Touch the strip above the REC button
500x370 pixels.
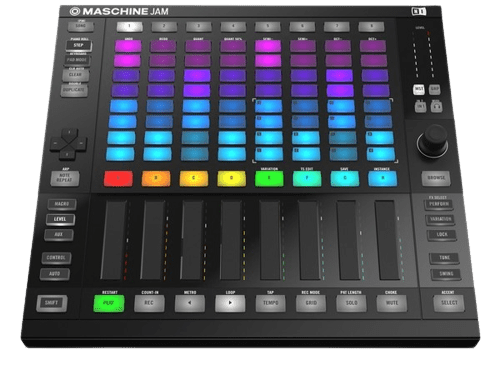[x=153, y=240]
